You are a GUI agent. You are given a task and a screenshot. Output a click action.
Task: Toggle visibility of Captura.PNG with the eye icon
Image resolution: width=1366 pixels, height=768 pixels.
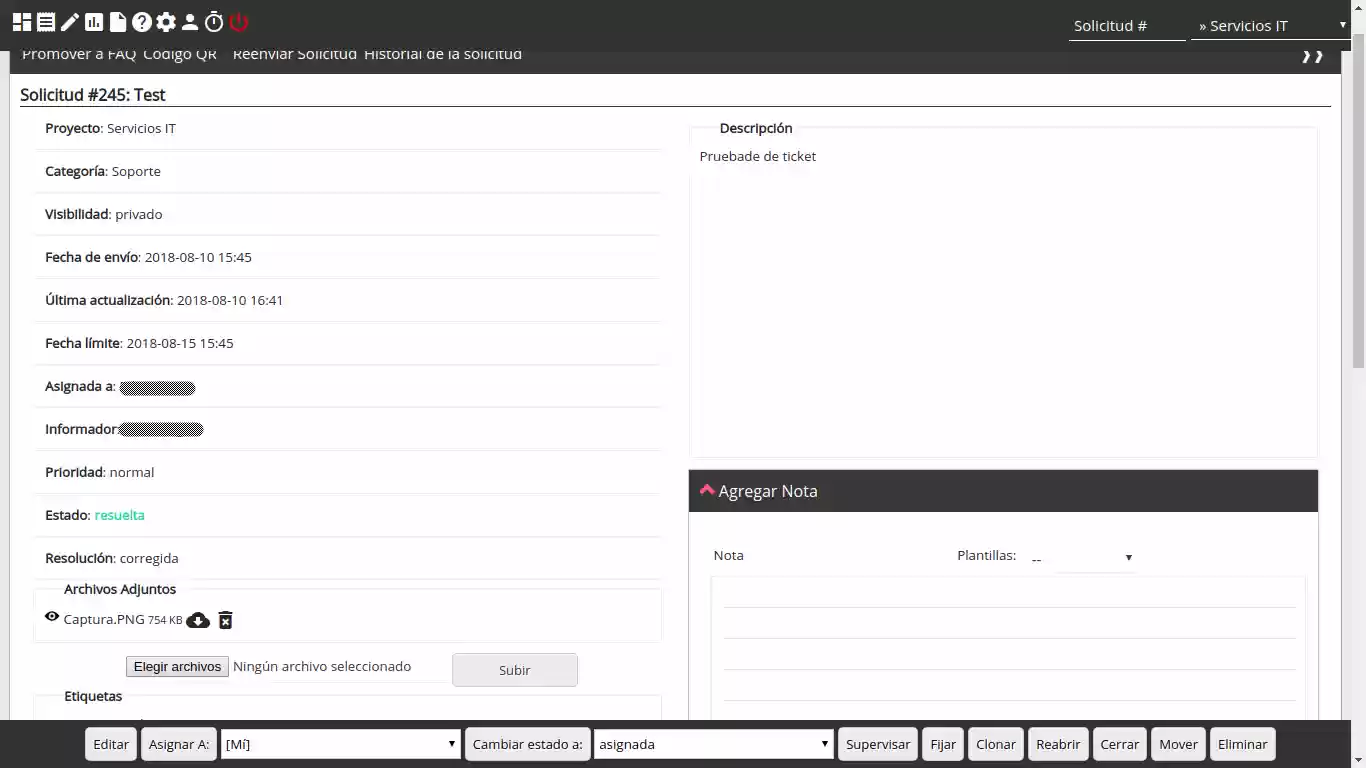pyautogui.click(x=51, y=616)
